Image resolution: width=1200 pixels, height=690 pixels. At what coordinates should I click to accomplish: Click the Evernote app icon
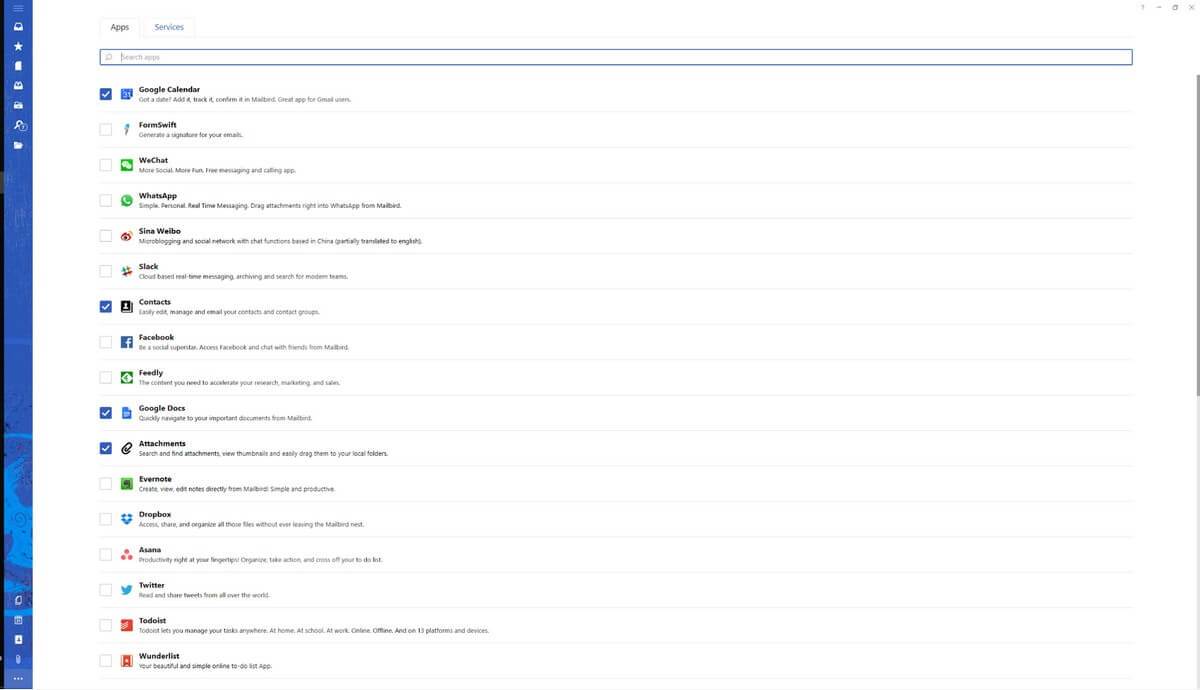pyautogui.click(x=127, y=484)
